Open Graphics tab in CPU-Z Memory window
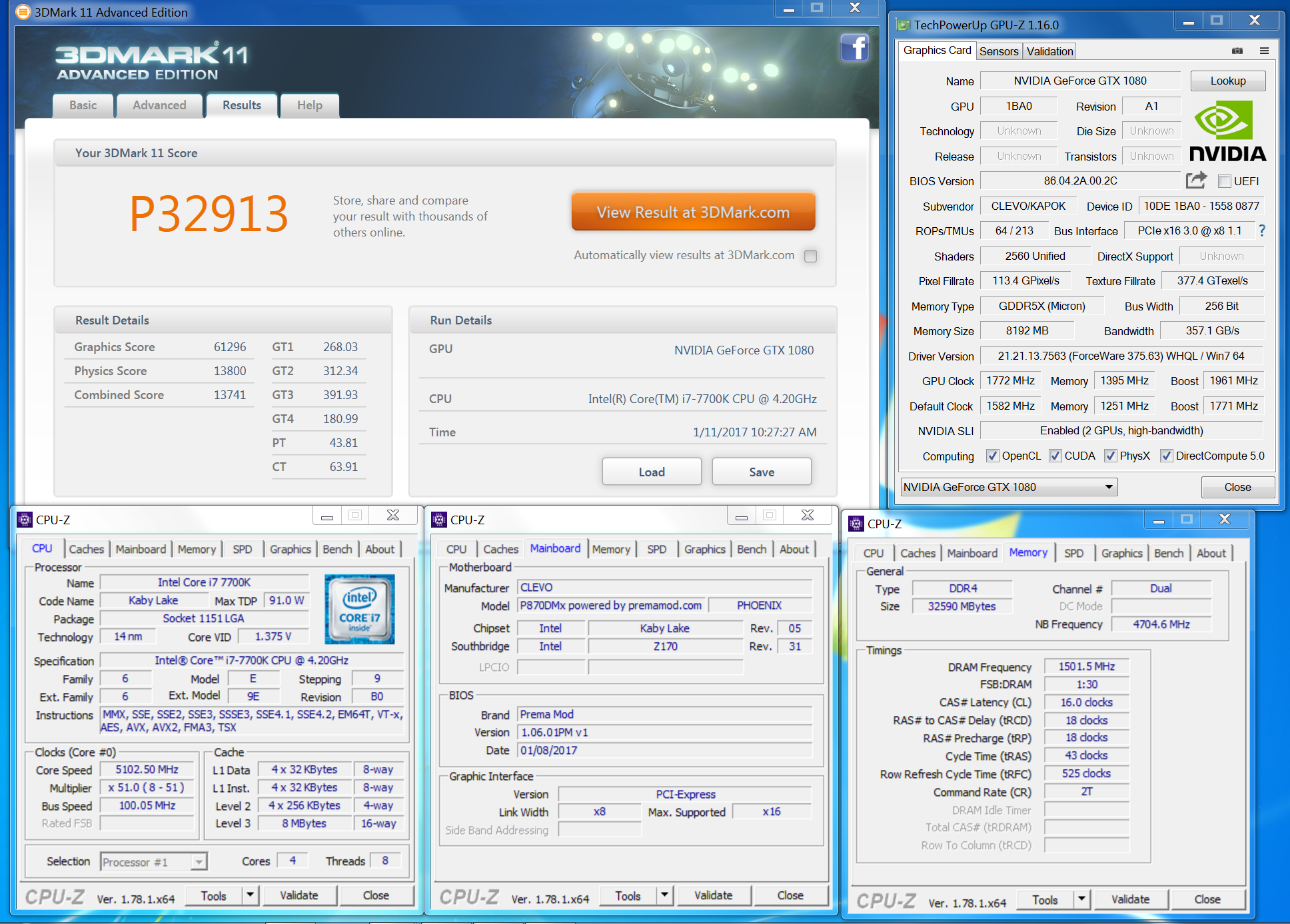Image resolution: width=1290 pixels, height=924 pixels. point(1121,553)
